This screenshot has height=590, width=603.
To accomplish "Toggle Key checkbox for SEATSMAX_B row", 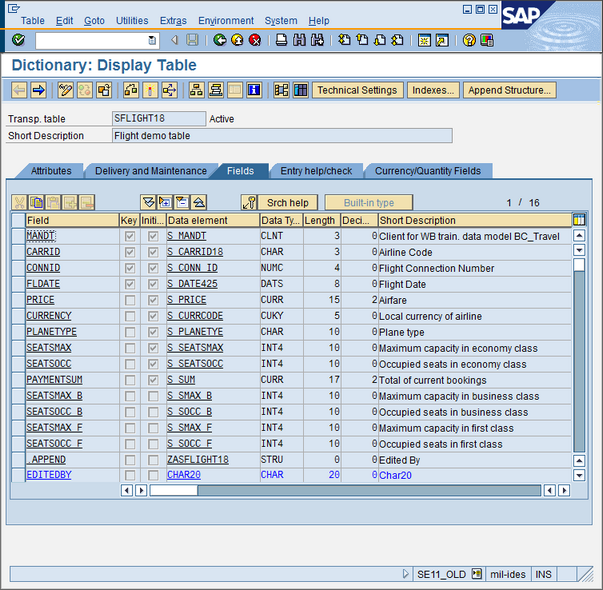I will click(130, 396).
